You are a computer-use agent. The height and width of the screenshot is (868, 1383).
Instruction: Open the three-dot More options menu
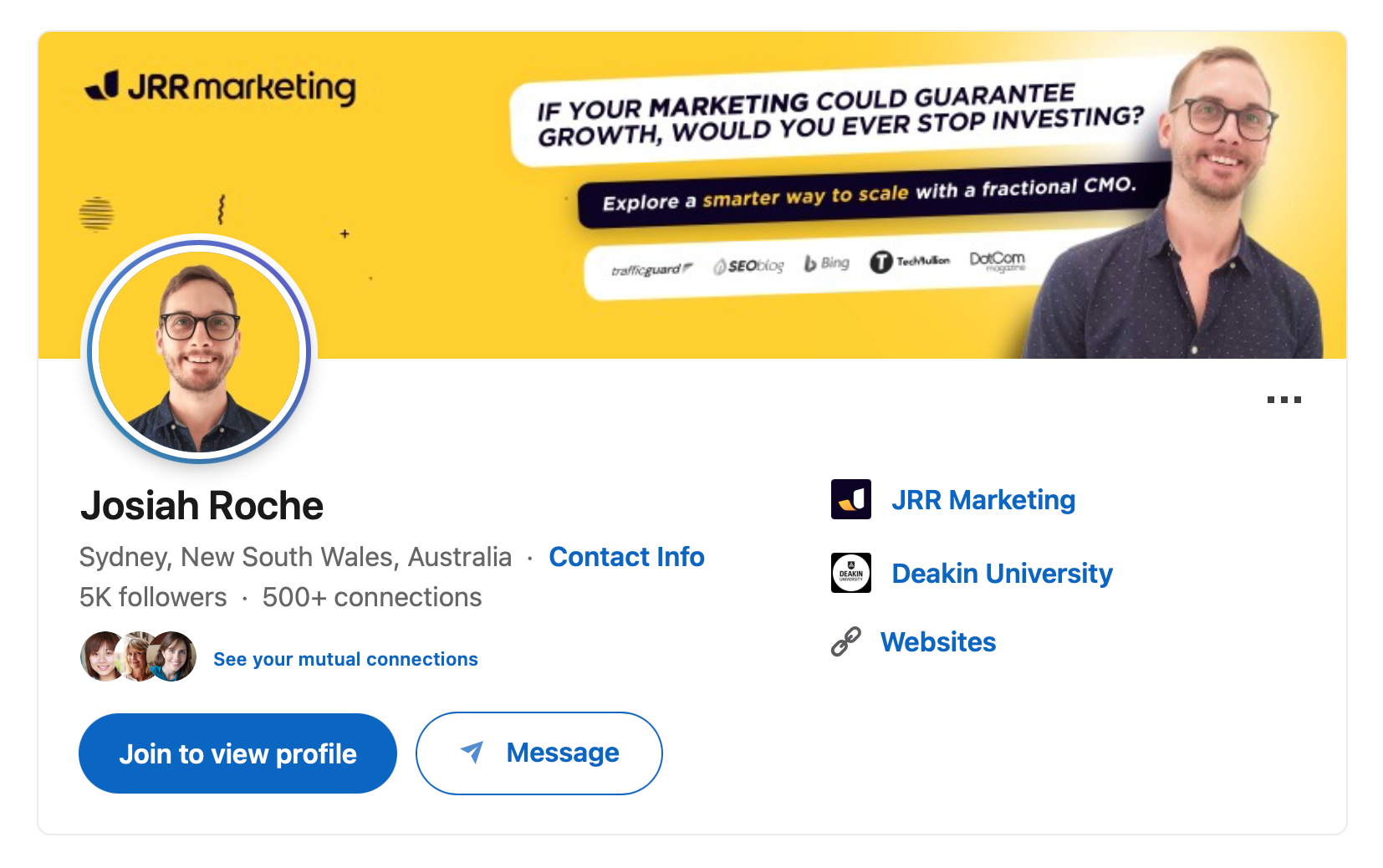tap(1285, 400)
